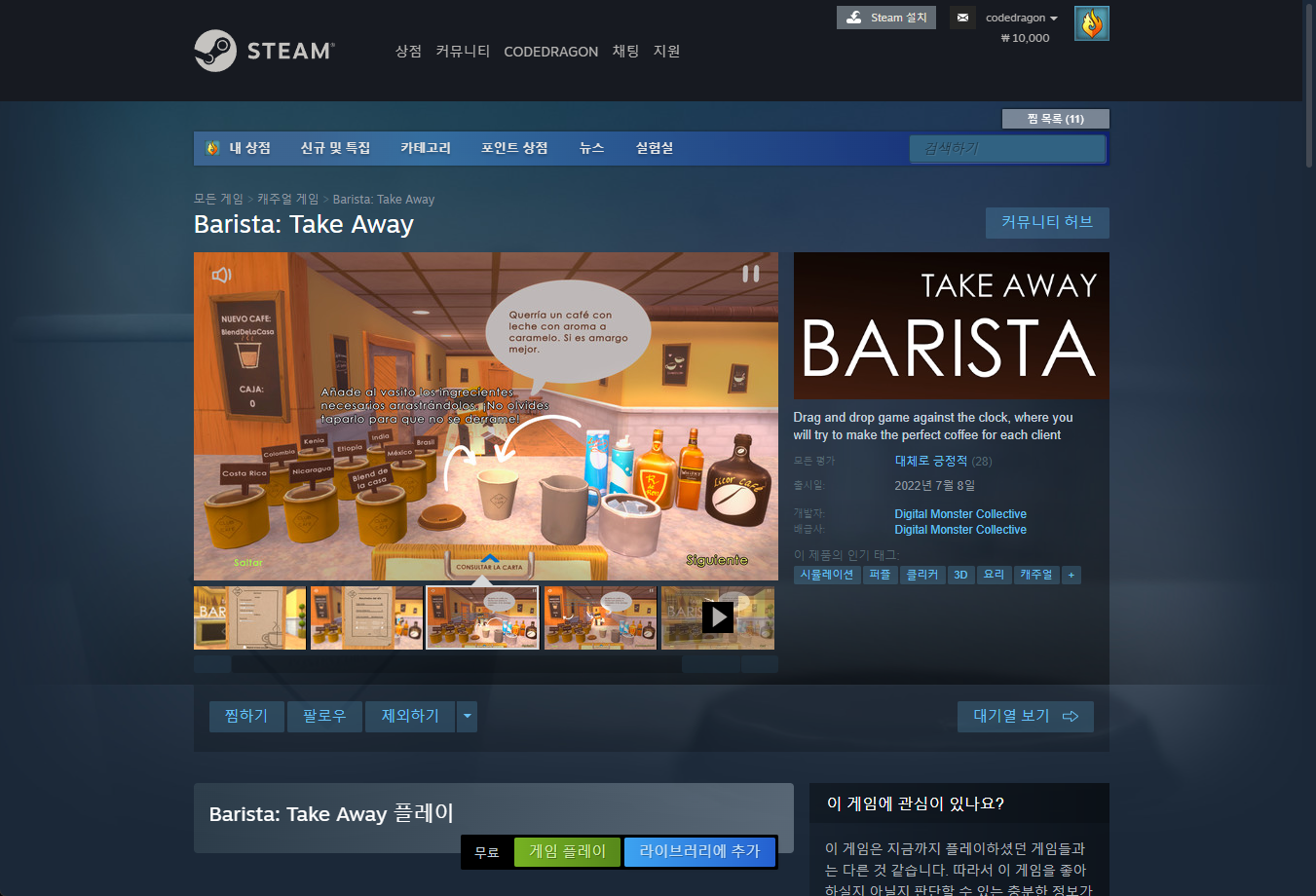
Task: Mute the trailer sound speaker icon
Action: tap(222, 275)
